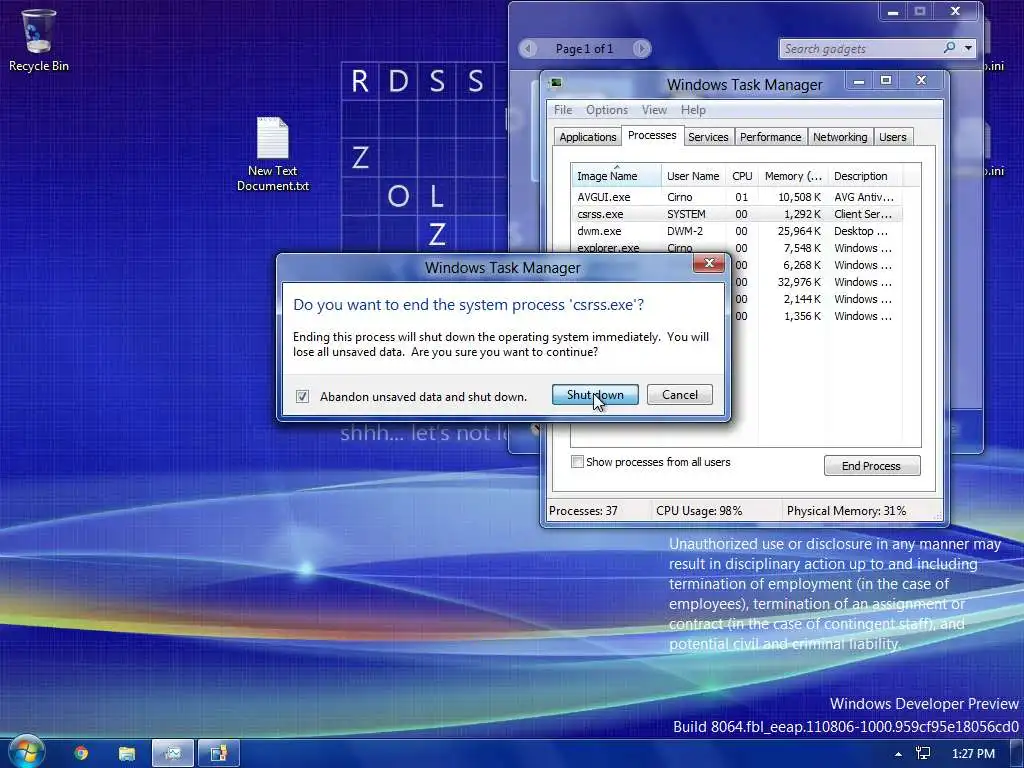Click the search magnifier in gadgets window
The width and height of the screenshot is (1024, 768).
pyautogui.click(x=950, y=48)
